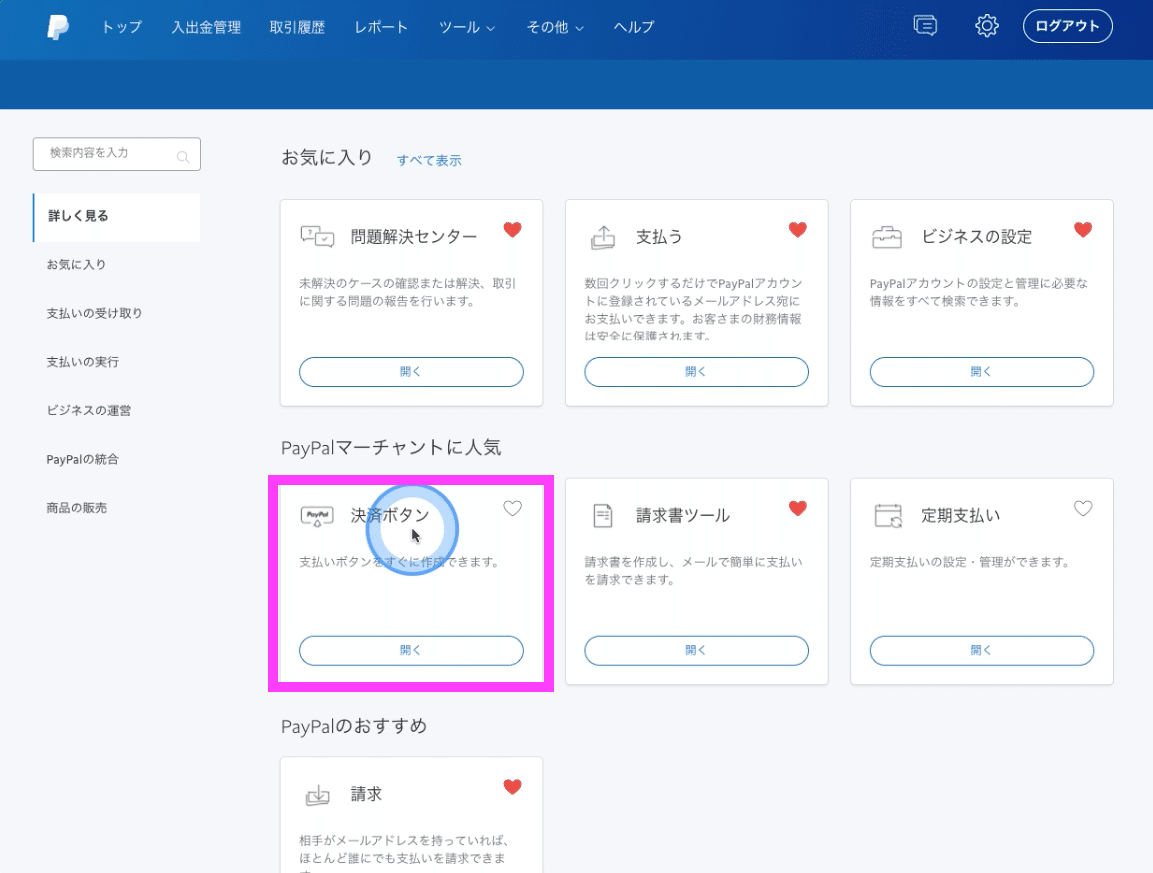This screenshot has width=1153, height=873.
Task: Favorite 定期支払い with its empty heart
Action: pos(1083,508)
